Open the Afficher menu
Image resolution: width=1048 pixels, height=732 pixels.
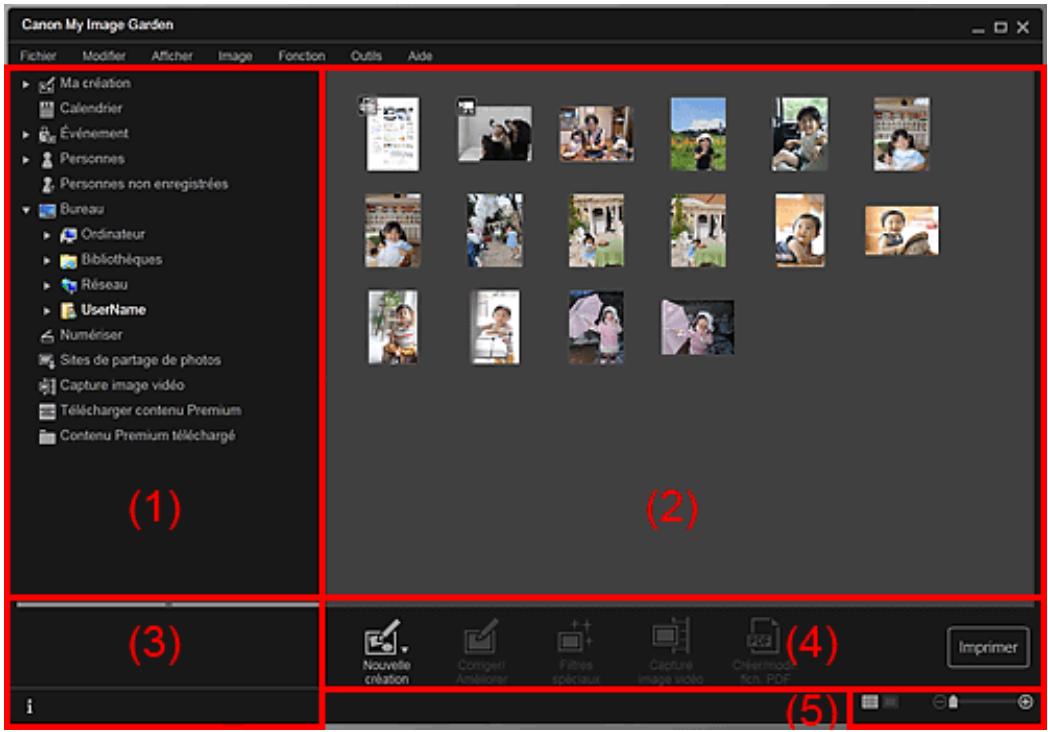[172, 56]
